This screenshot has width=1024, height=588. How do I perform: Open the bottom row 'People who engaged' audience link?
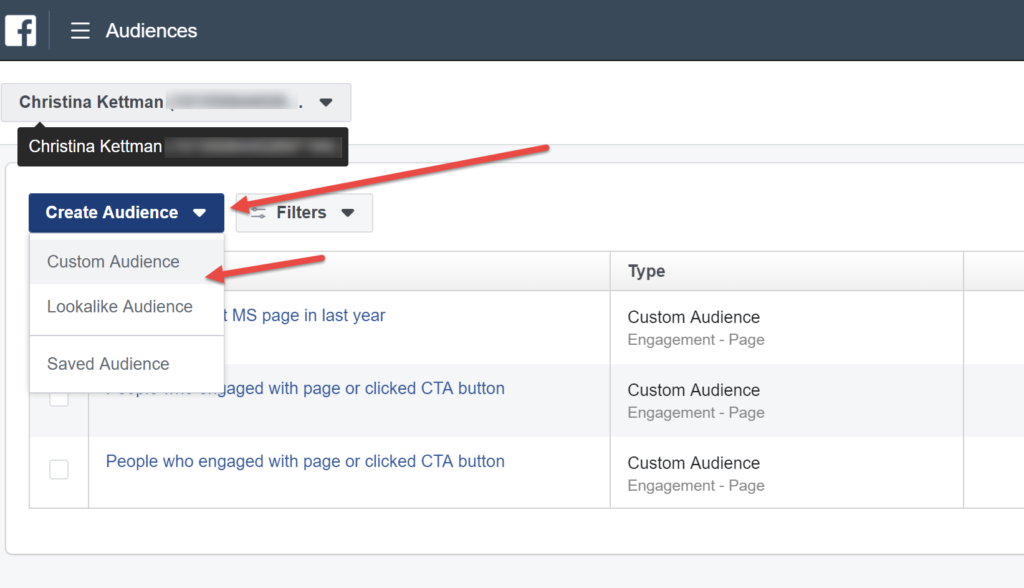click(305, 461)
